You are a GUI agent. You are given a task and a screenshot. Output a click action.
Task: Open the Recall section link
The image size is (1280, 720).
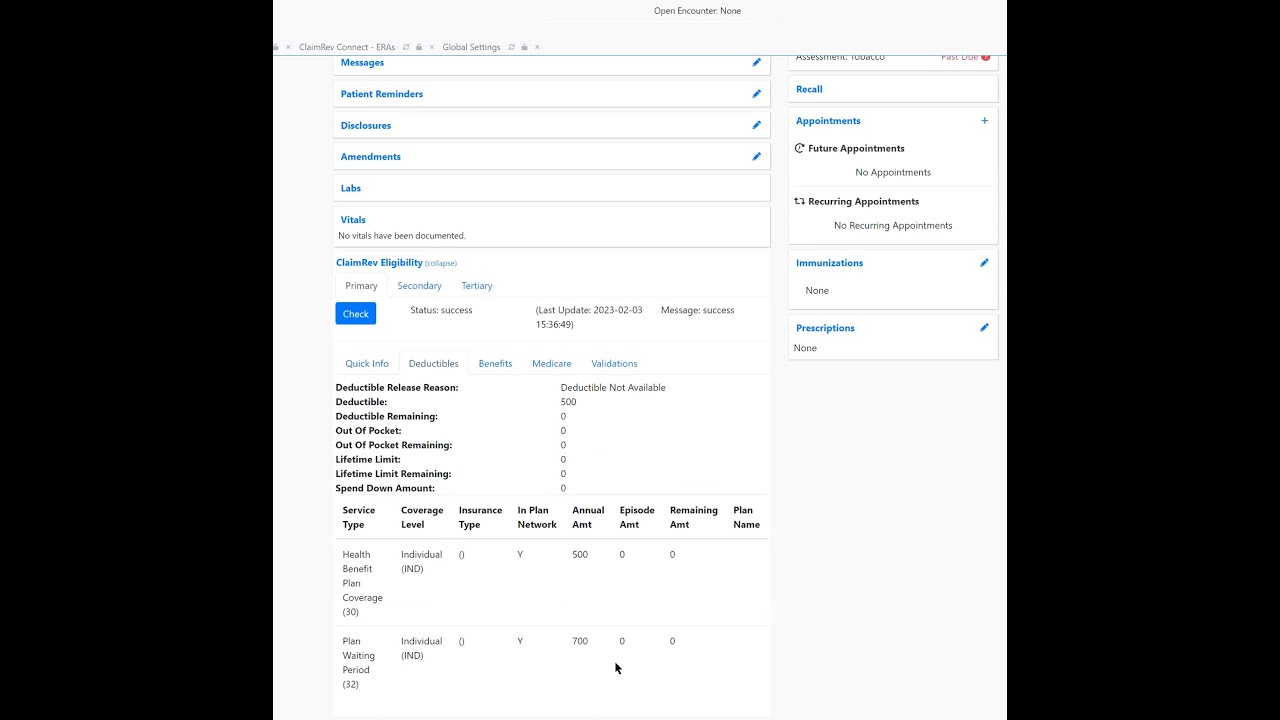coord(809,89)
